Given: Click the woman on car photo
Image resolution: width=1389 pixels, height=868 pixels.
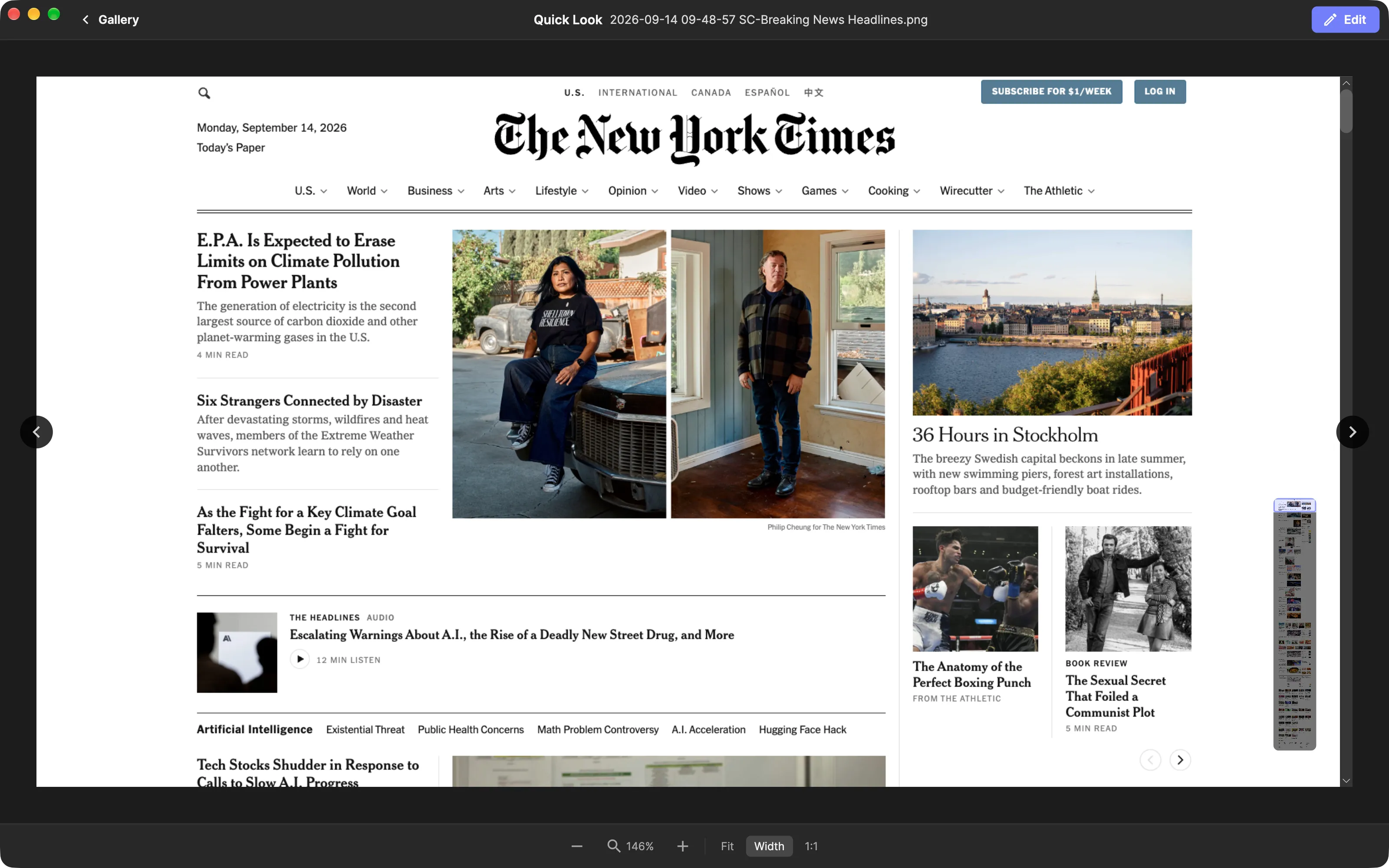Looking at the screenshot, I should click(559, 374).
